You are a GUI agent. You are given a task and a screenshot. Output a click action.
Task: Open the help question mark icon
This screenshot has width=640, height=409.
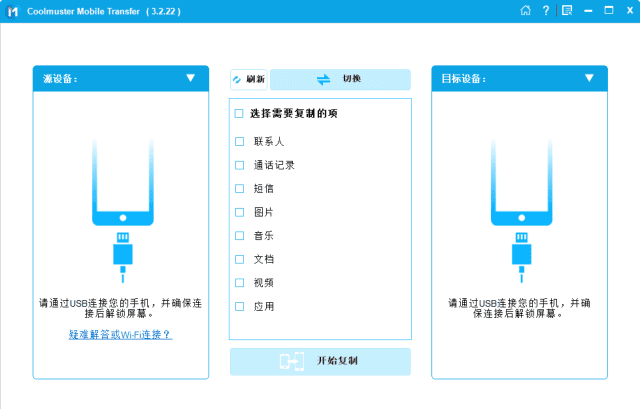pos(546,11)
